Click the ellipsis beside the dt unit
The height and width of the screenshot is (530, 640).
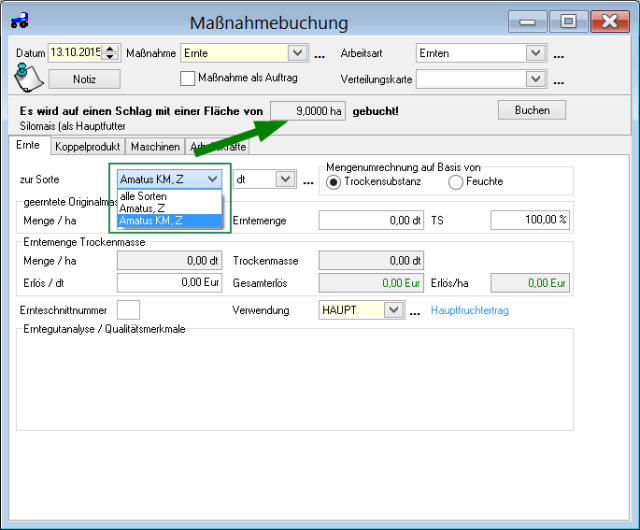coord(308,180)
